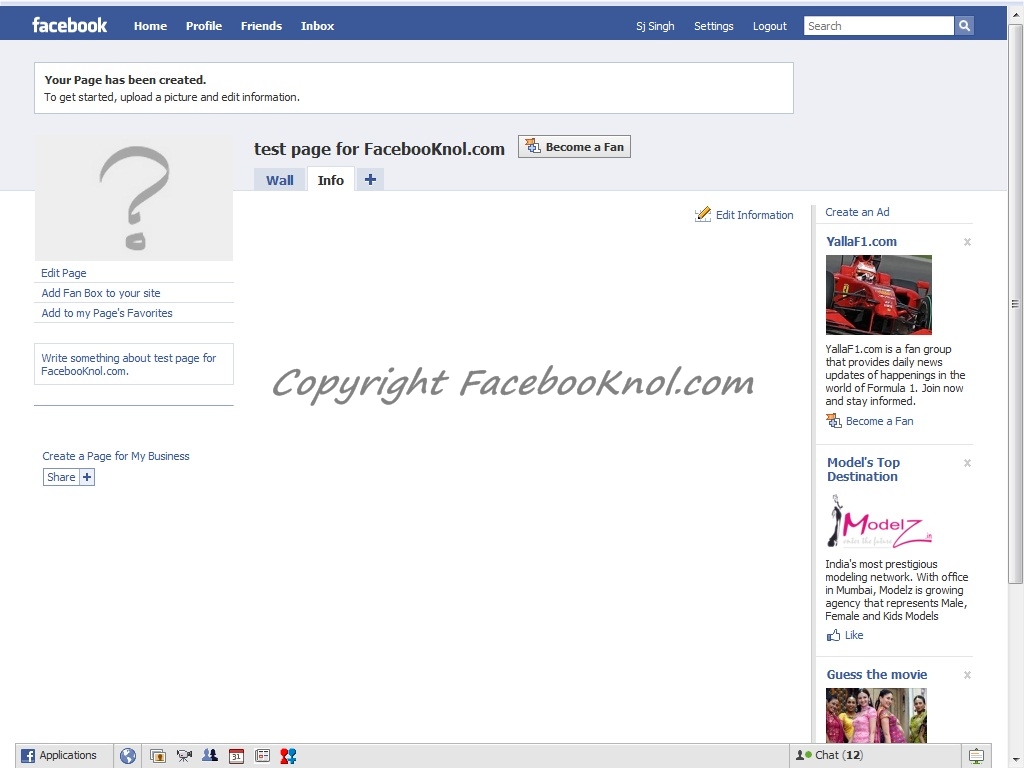Click the Search input field
Screen dimensions: 1024x768
pyautogui.click(x=878, y=25)
